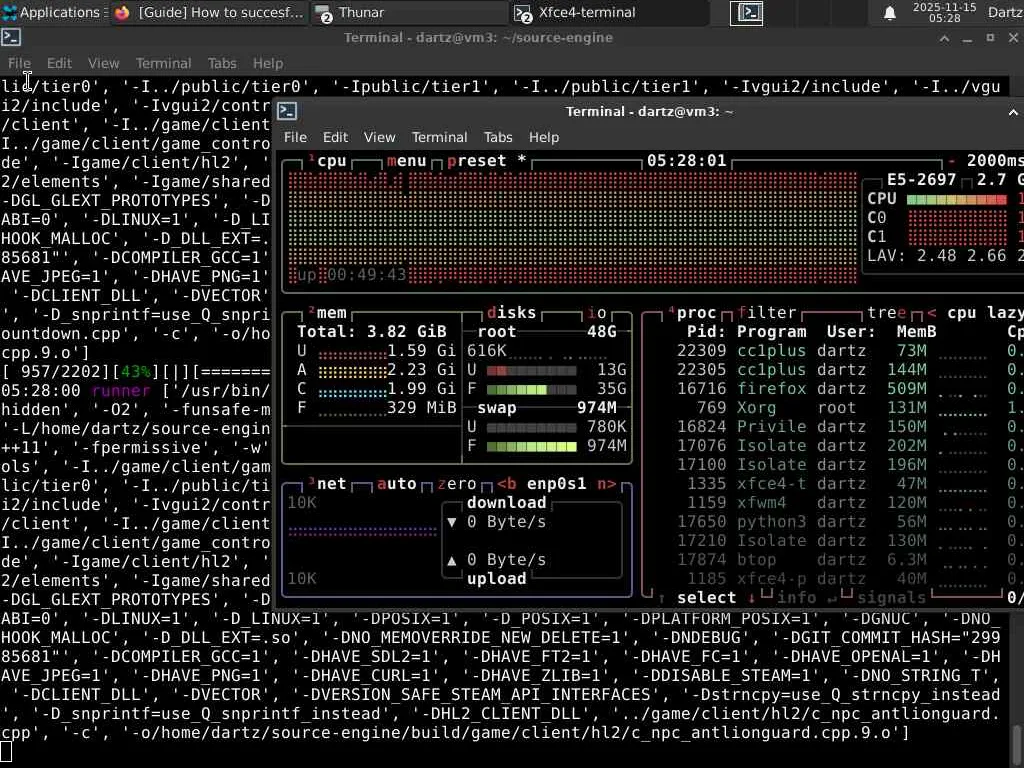Open Terminal menu in btop terminal window

[440, 137]
